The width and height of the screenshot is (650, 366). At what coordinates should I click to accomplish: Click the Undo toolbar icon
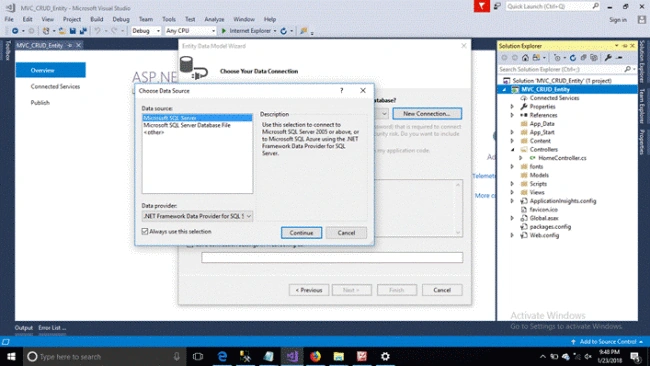97,31
